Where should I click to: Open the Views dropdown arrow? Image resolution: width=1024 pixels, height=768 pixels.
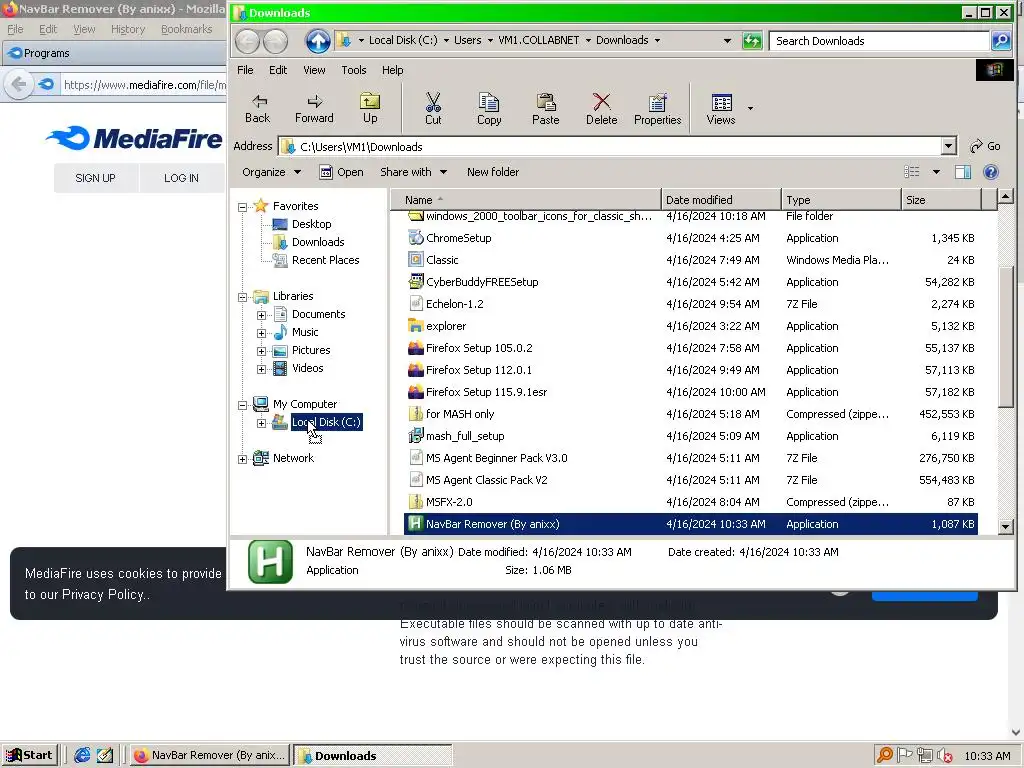[x=750, y=108]
